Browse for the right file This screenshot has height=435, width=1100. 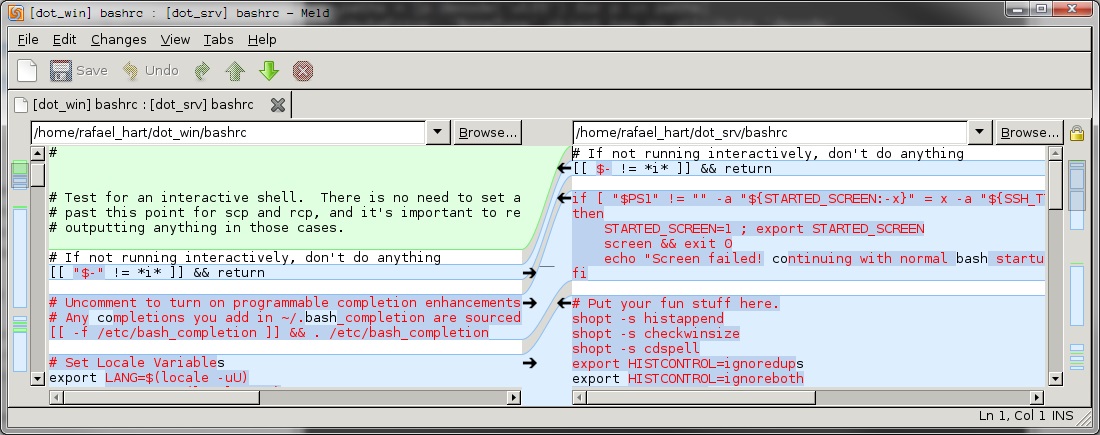pyautogui.click(x=1028, y=132)
